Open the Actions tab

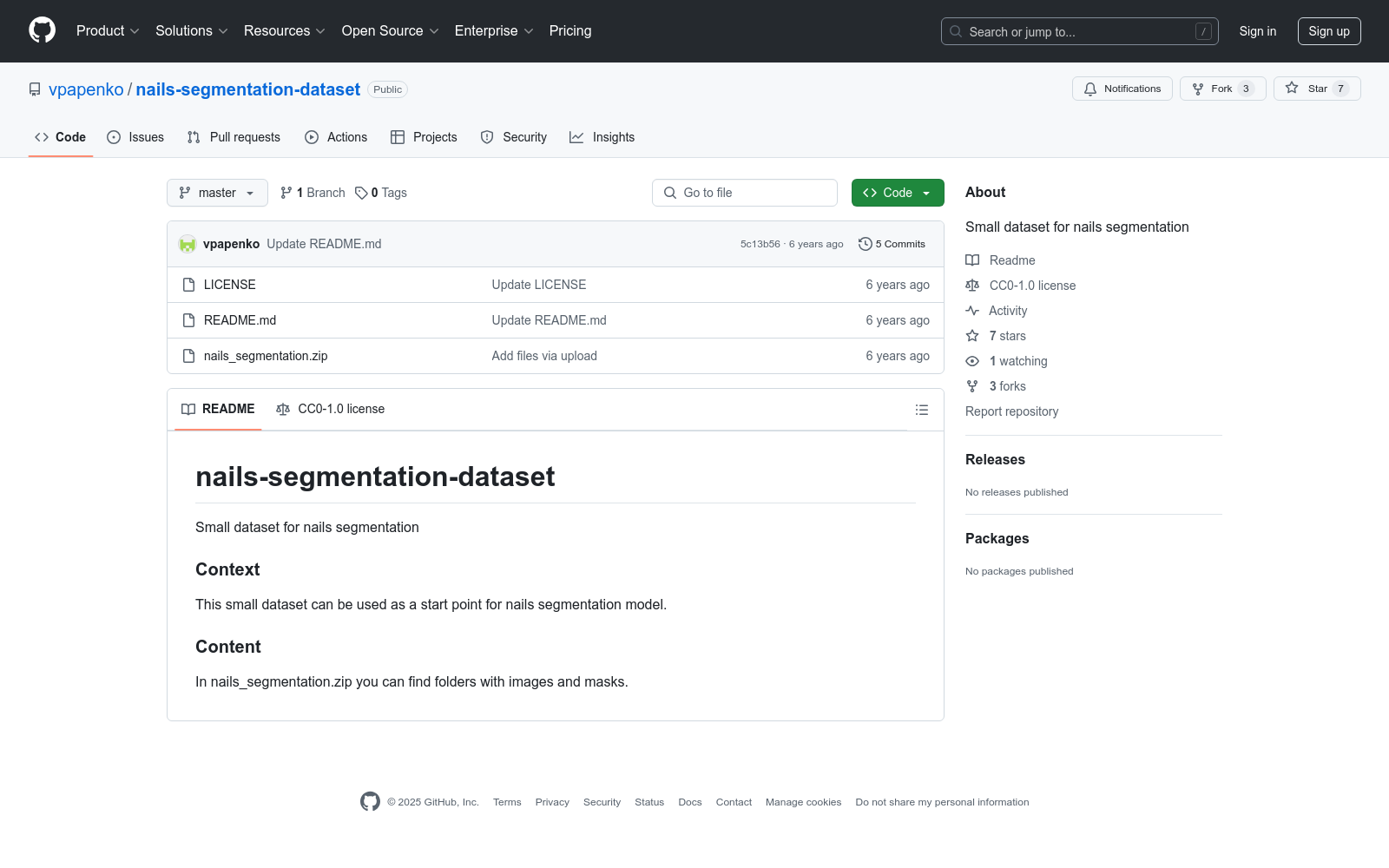tap(336, 137)
